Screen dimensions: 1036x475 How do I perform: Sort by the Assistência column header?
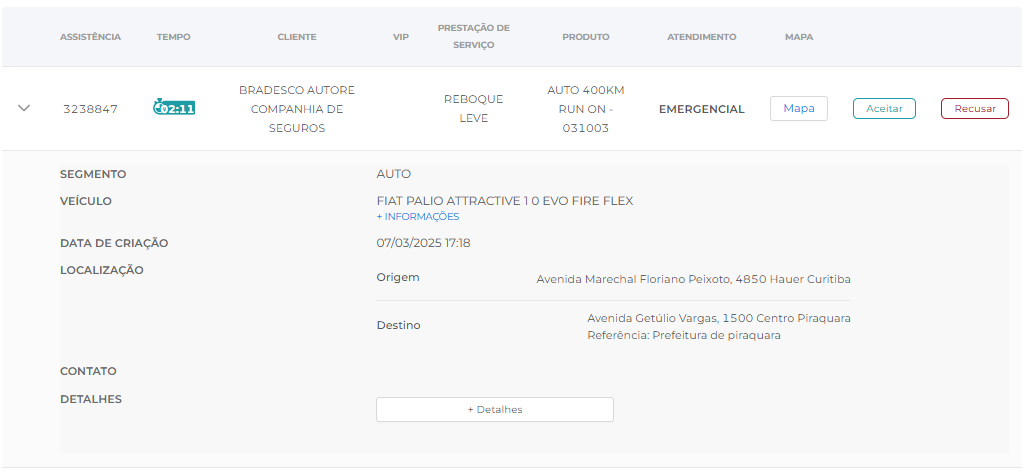90,37
